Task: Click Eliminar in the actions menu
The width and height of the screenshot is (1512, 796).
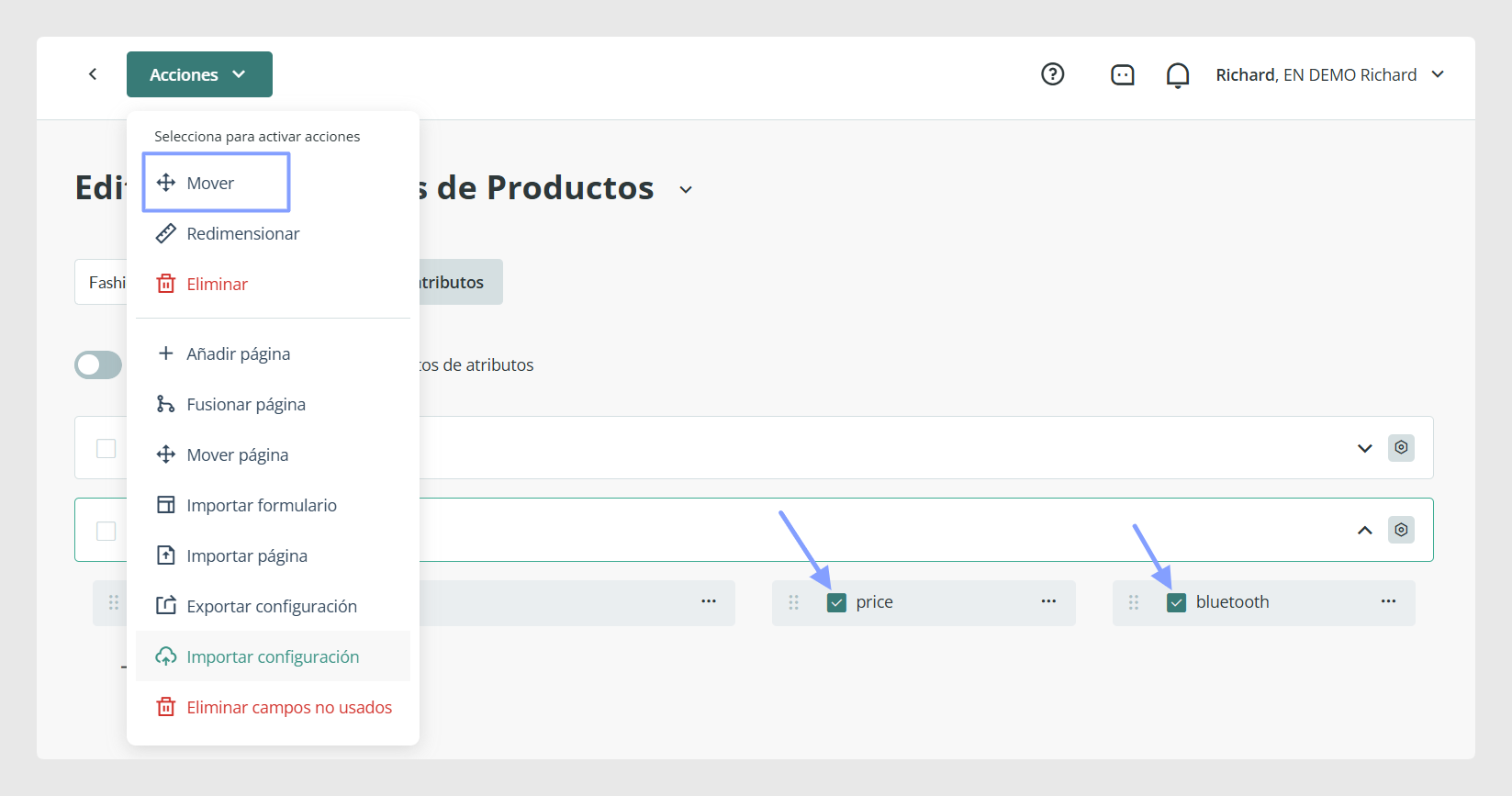Action: coord(273,284)
